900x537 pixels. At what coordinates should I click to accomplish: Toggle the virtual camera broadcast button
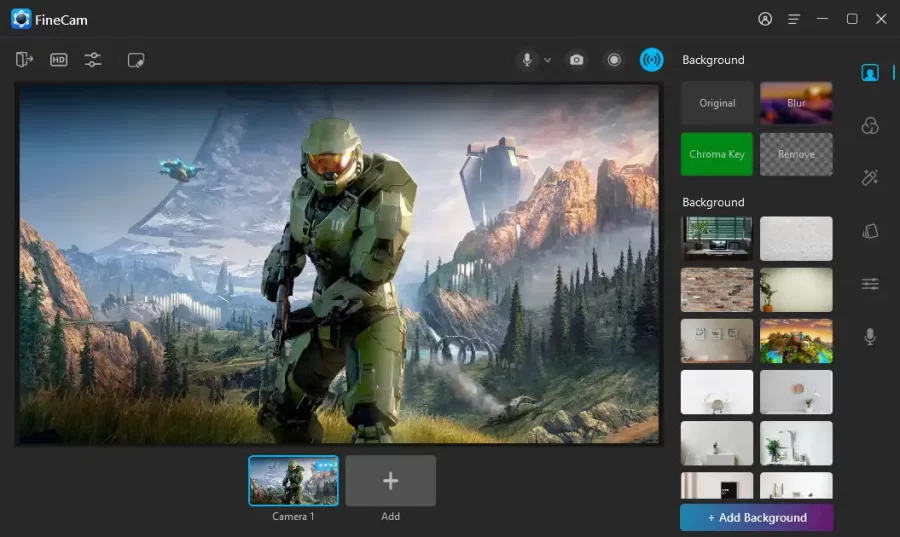651,60
